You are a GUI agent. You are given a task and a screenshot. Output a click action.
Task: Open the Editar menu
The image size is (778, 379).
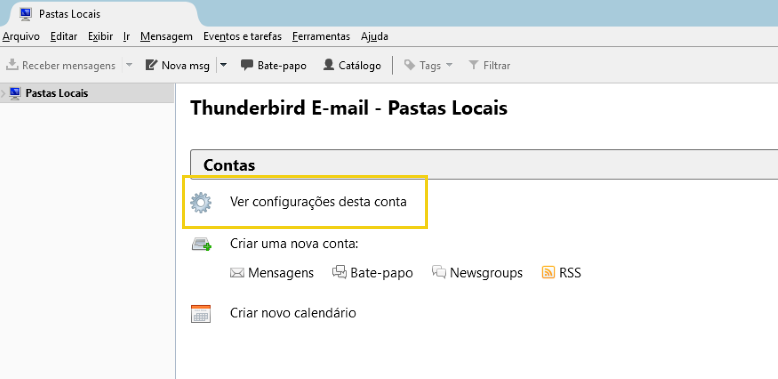(x=64, y=36)
